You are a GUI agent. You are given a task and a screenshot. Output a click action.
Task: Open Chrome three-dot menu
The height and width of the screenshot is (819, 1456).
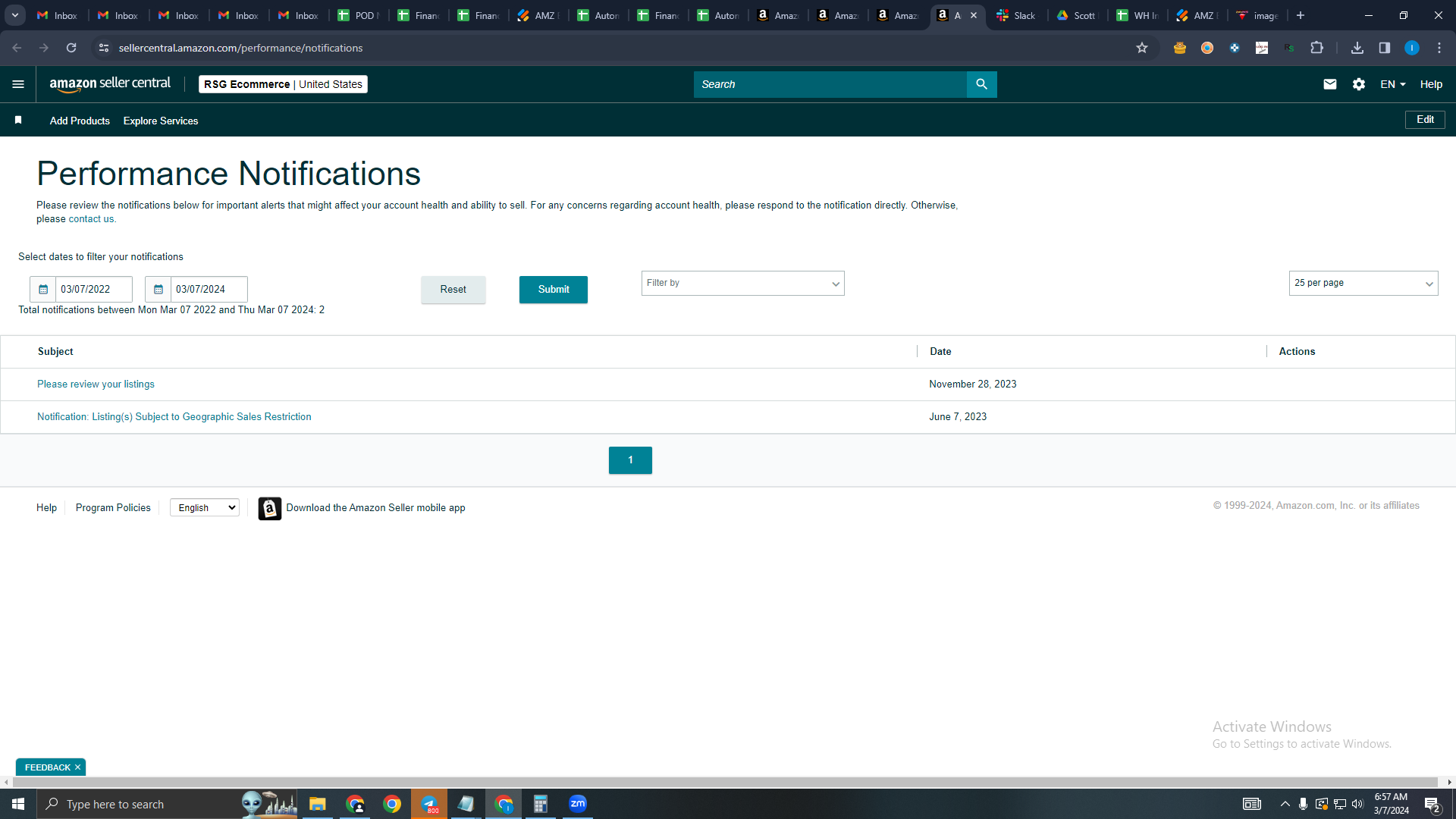tap(1439, 48)
